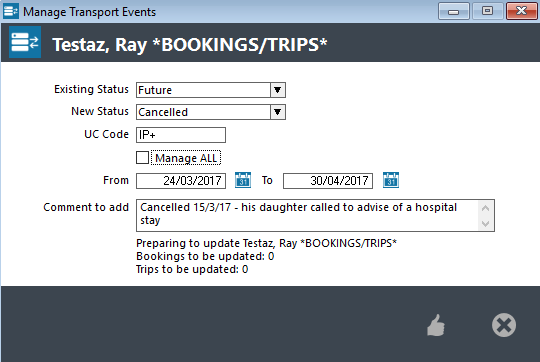The image size is (540, 362).
Task: Maximize the Manage Transport Events window
Action: pyautogui.click(x=487, y=11)
